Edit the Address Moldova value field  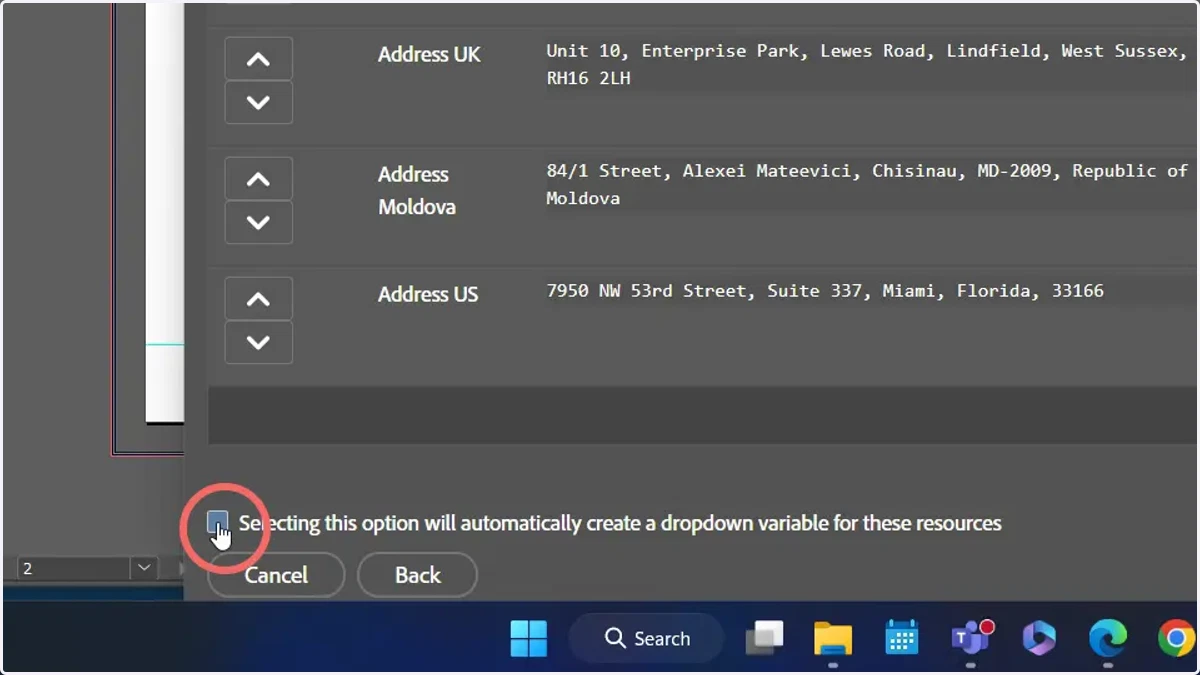870,184
